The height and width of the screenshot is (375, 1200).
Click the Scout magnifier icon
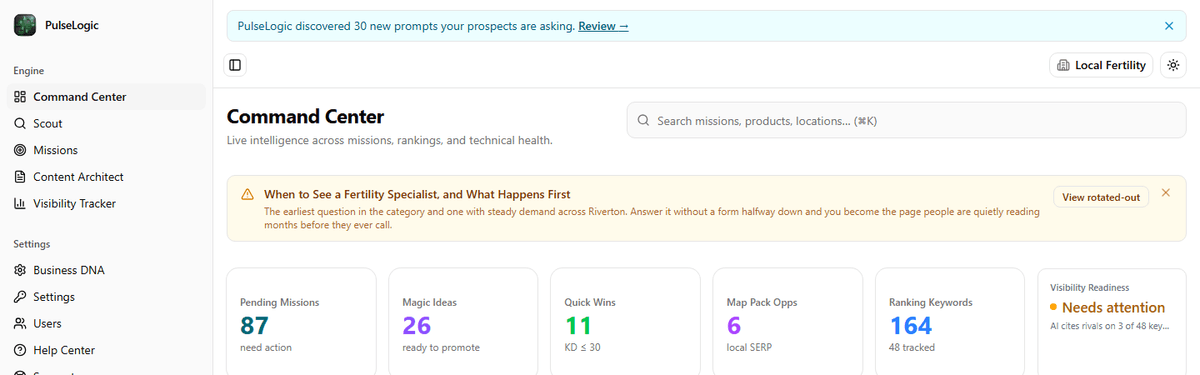coord(20,124)
